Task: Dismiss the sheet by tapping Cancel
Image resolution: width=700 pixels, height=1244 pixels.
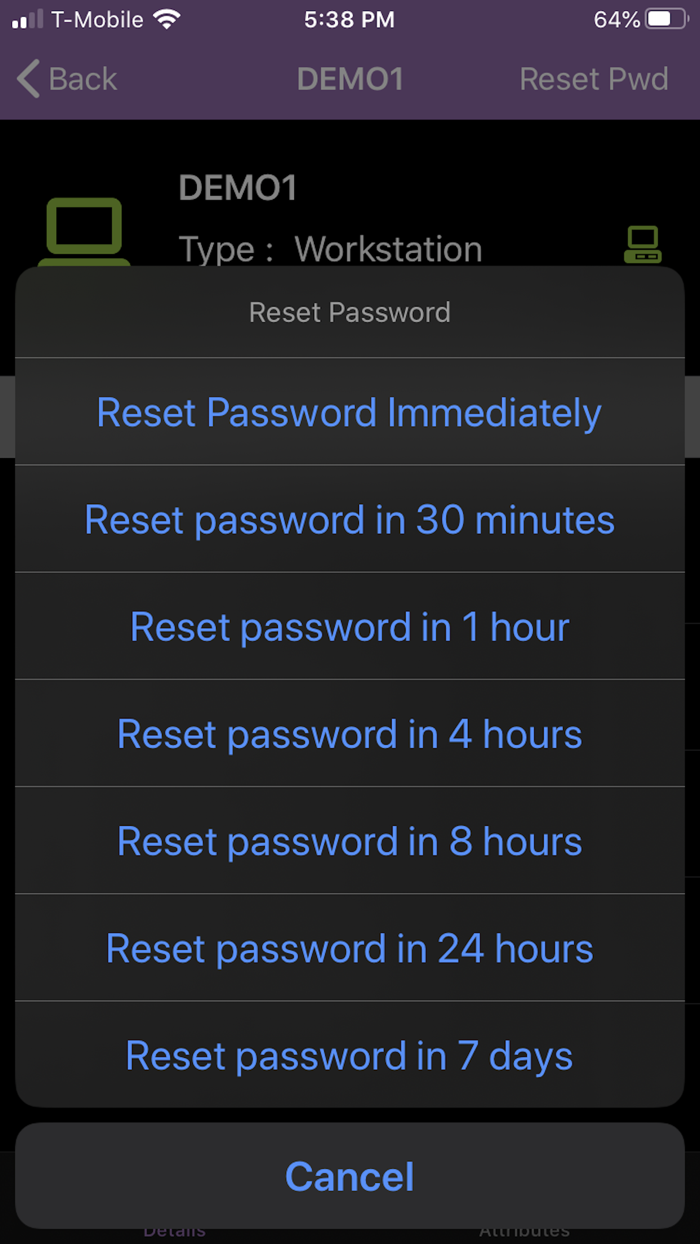Action: [349, 1176]
